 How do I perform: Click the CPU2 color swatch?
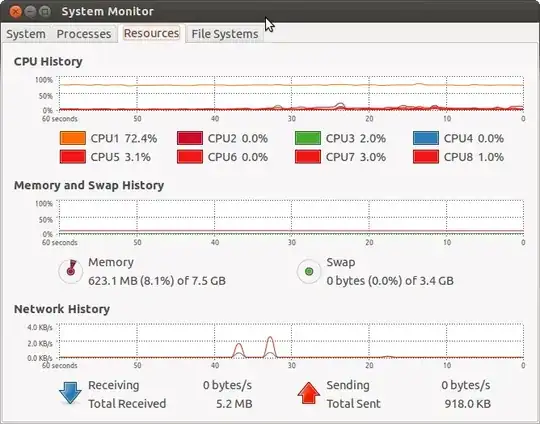190,138
